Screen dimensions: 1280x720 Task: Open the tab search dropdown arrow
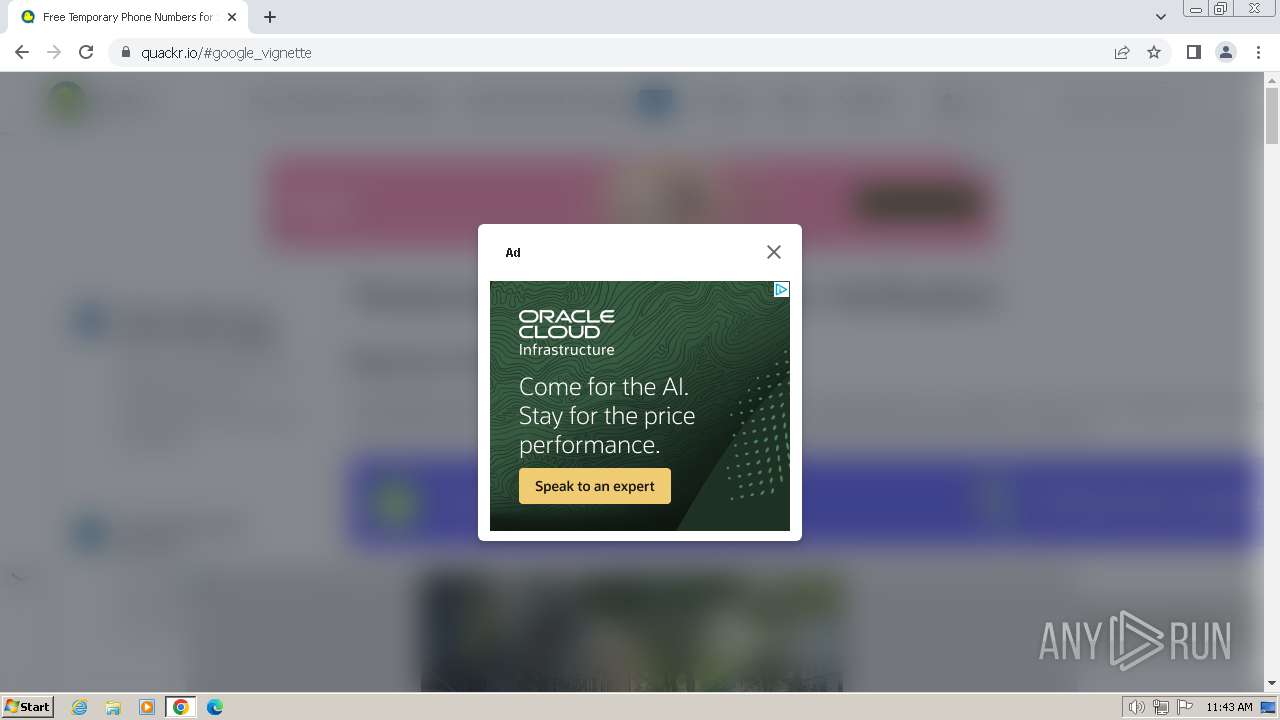click(1161, 17)
